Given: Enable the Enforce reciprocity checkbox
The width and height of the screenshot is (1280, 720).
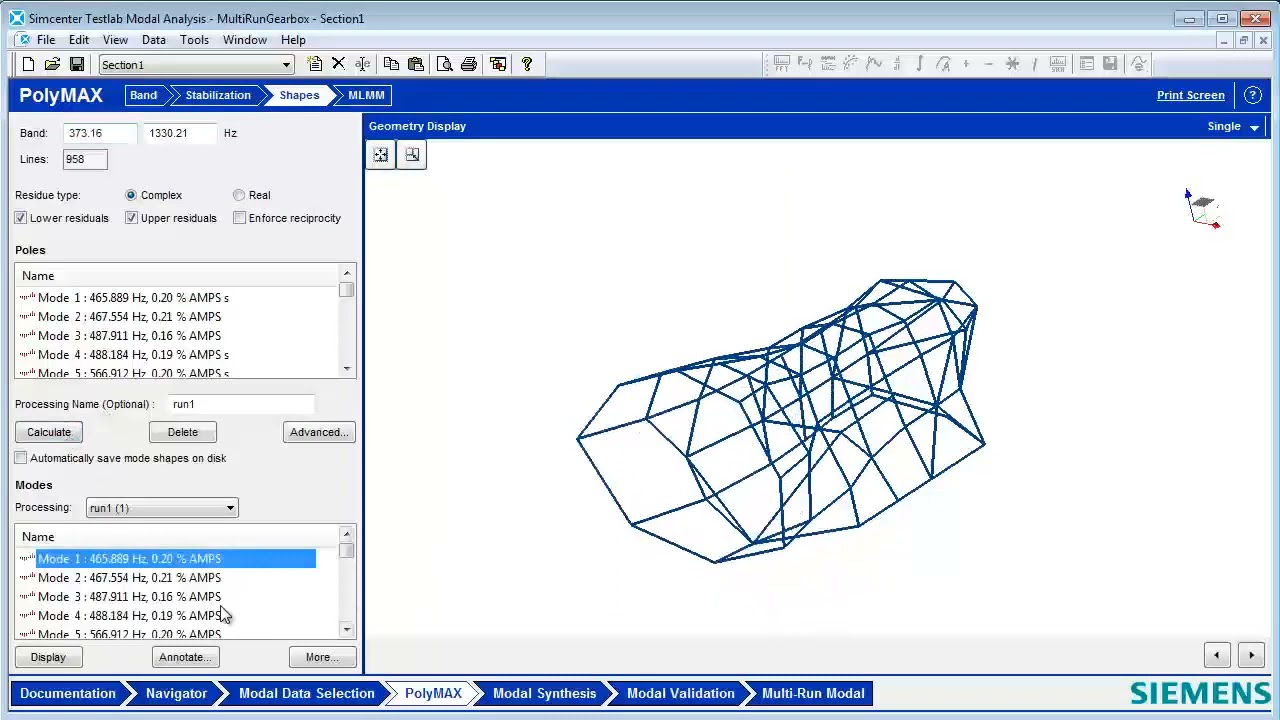Looking at the screenshot, I should coord(239,218).
